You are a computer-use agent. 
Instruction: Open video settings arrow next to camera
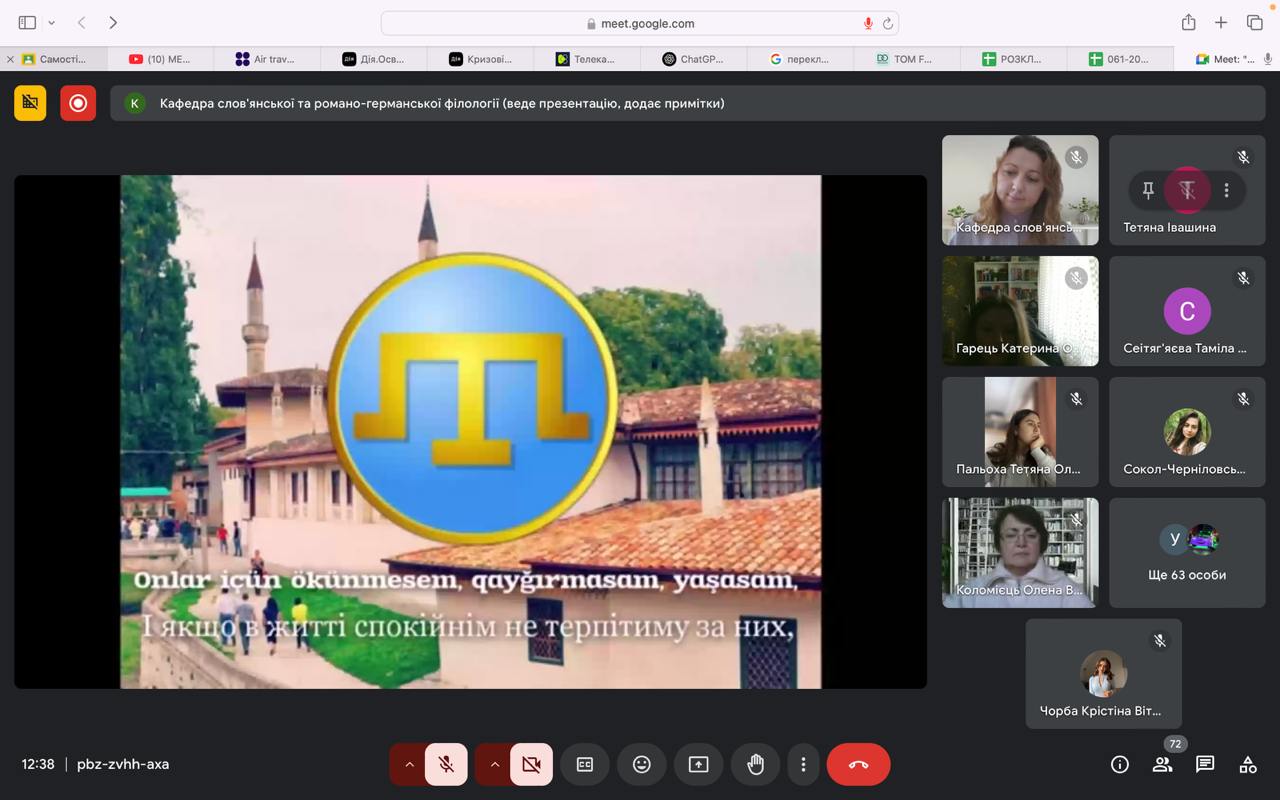(x=494, y=764)
